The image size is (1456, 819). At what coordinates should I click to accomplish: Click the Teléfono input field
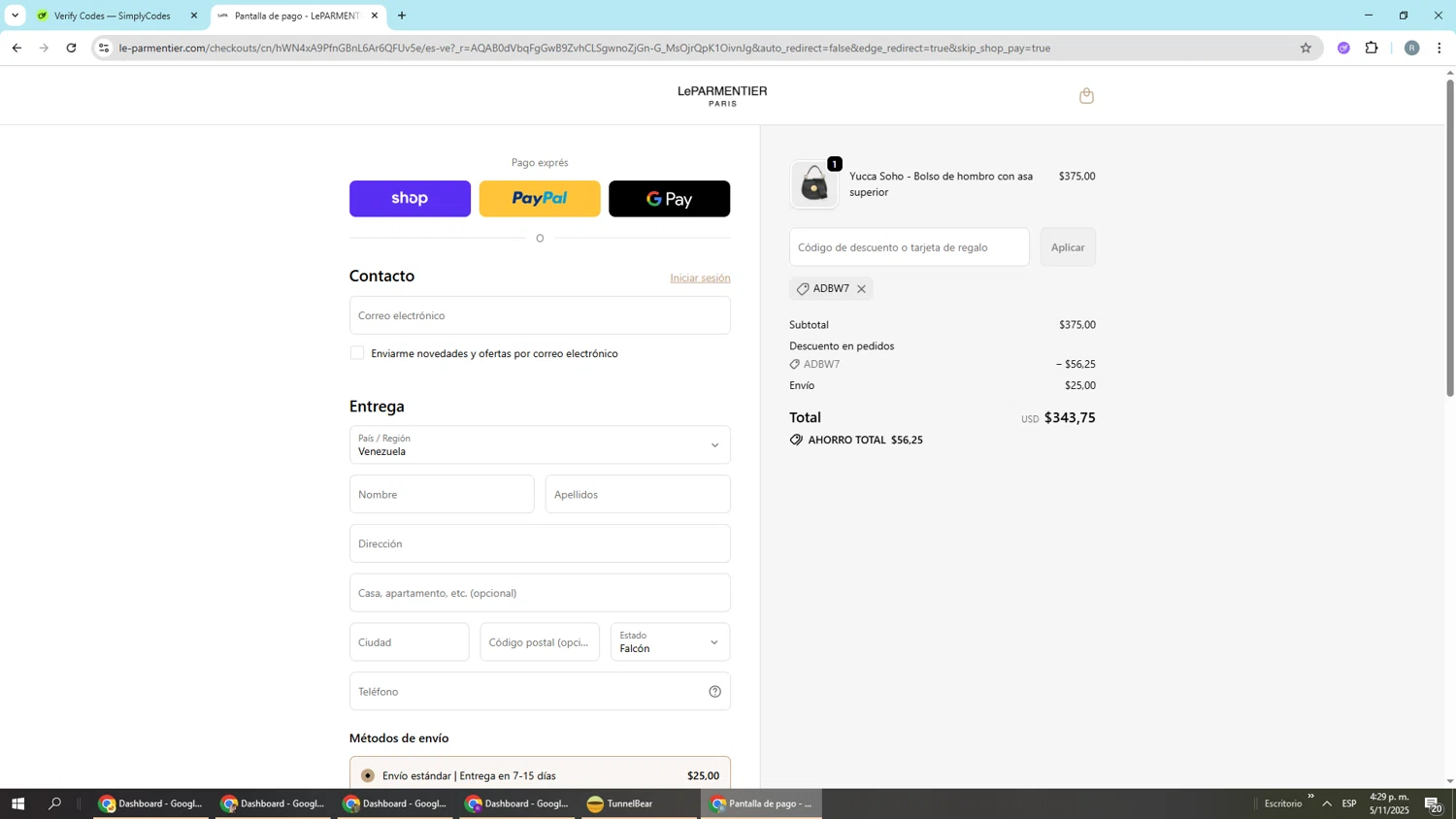pos(540,692)
